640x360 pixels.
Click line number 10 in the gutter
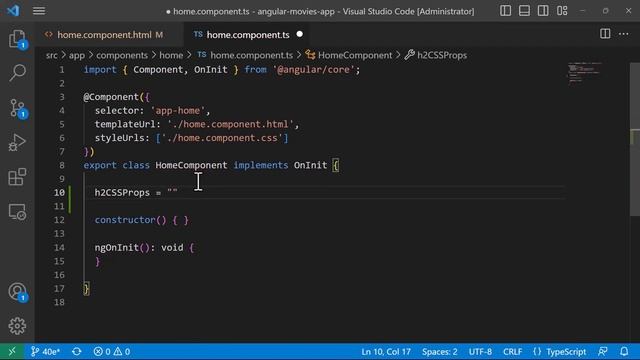click(59, 193)
